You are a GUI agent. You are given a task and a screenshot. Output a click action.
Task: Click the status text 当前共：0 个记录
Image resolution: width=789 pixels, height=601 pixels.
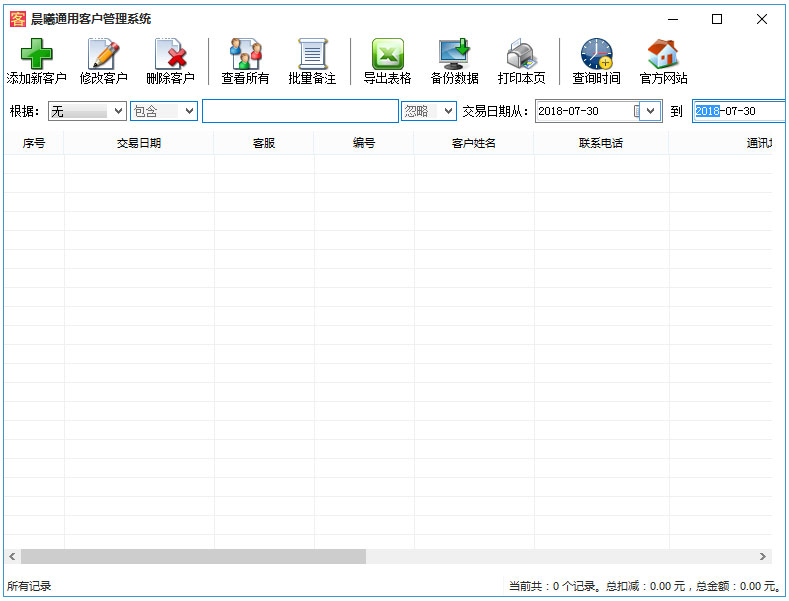553,586
